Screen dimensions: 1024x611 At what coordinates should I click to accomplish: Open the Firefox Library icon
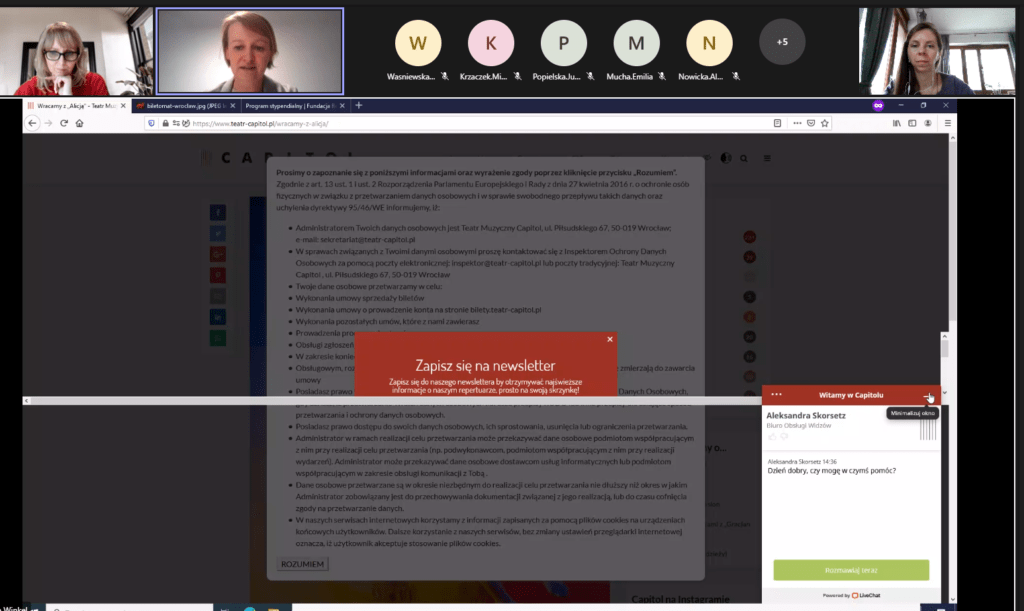pos(897,123)
